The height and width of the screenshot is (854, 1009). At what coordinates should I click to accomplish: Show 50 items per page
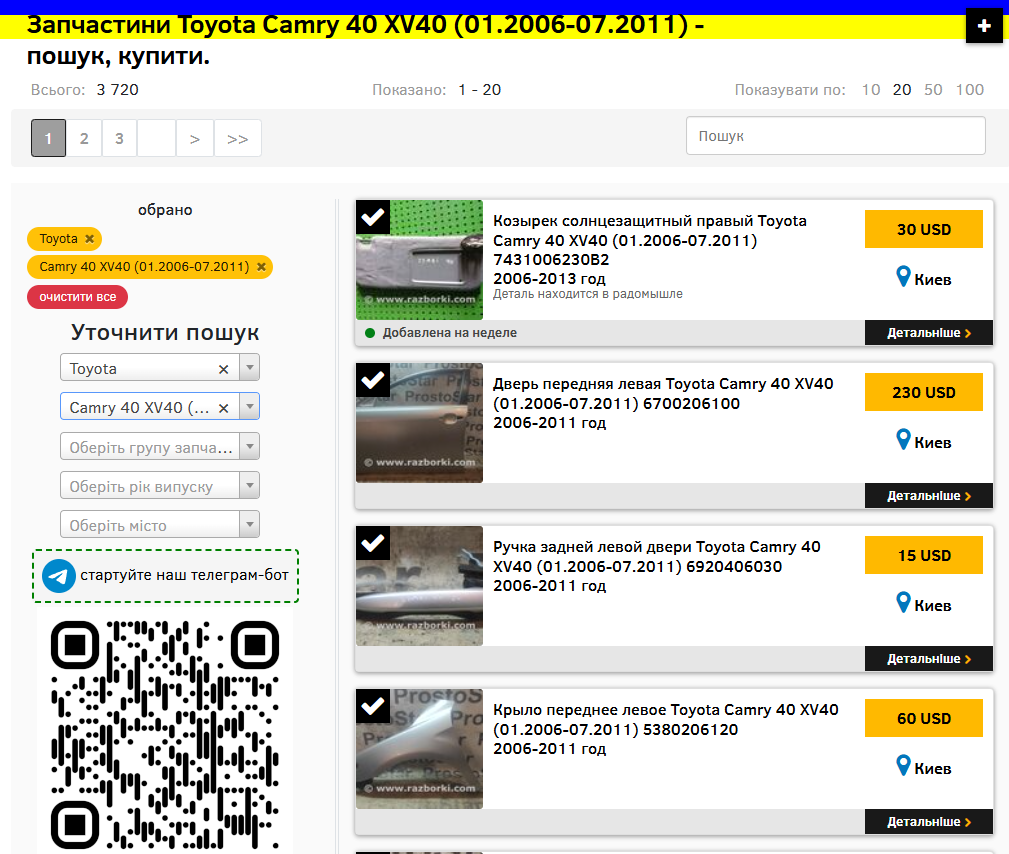click(x=933, y=90)
